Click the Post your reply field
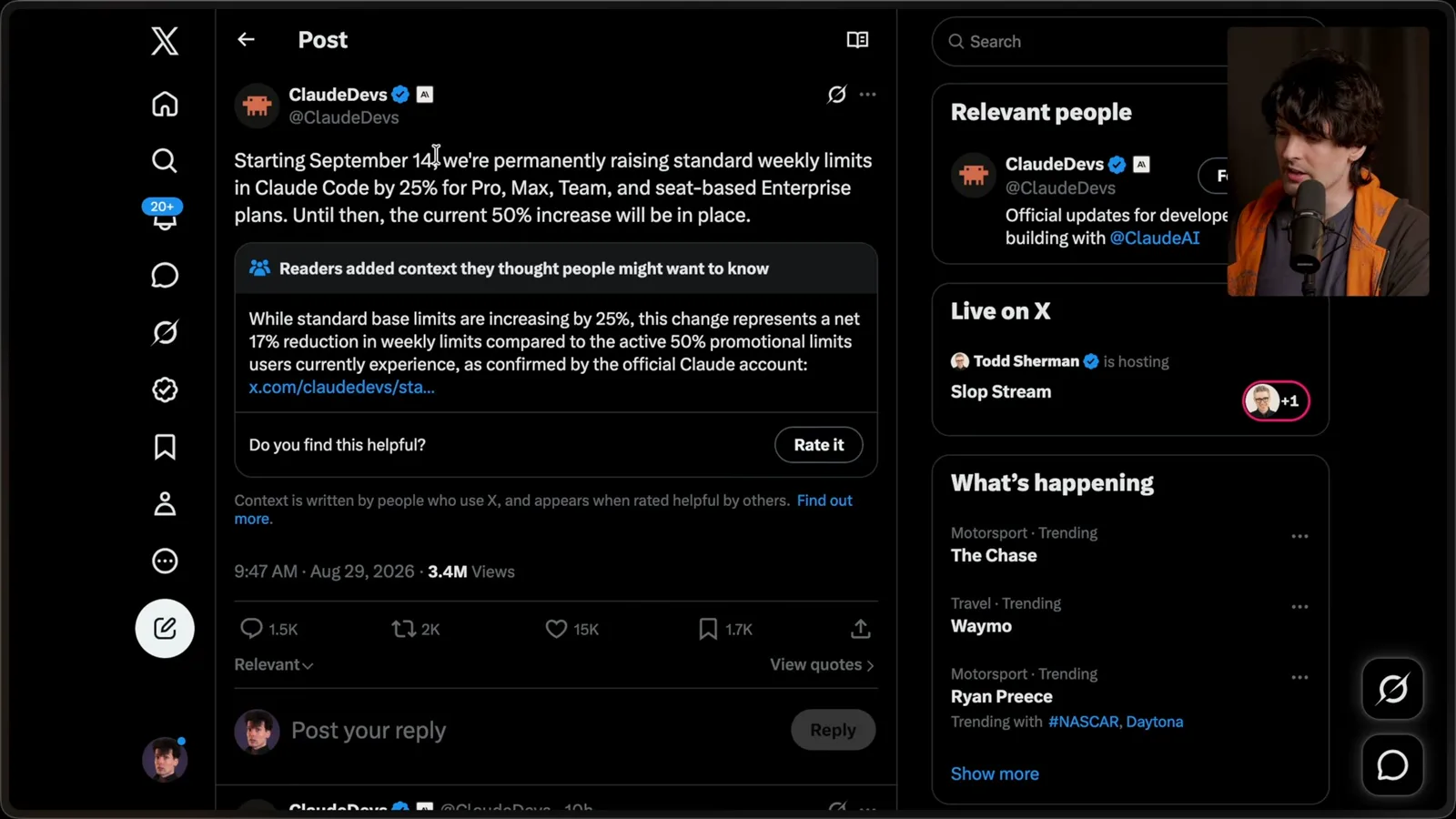 pos(537,731)
